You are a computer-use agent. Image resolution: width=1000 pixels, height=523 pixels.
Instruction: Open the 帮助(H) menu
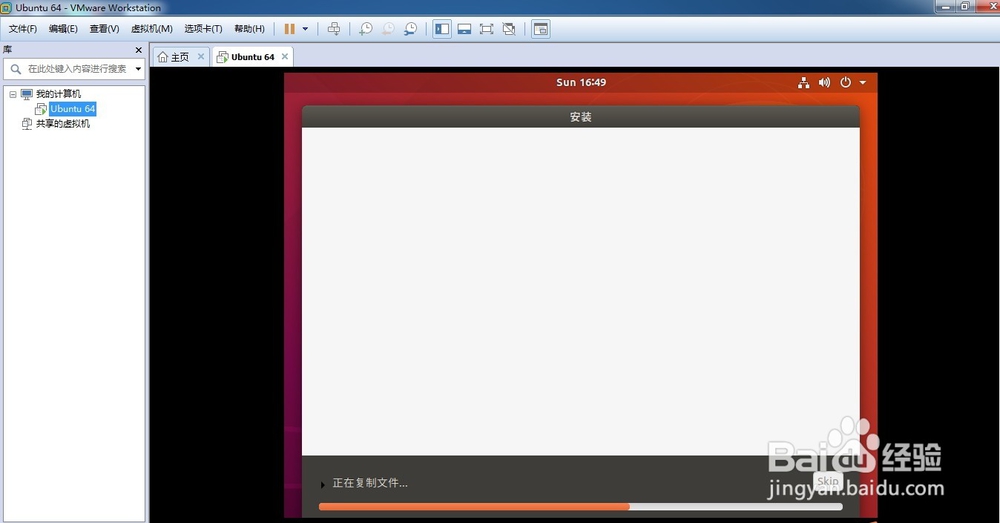(249, 29)
